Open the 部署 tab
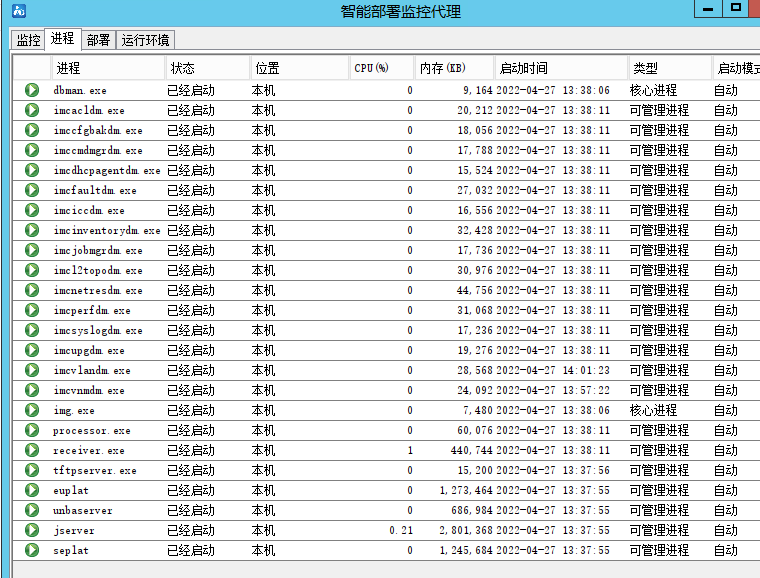The width and height of the screenshot is (760, 578). click(x=98, y=40)
